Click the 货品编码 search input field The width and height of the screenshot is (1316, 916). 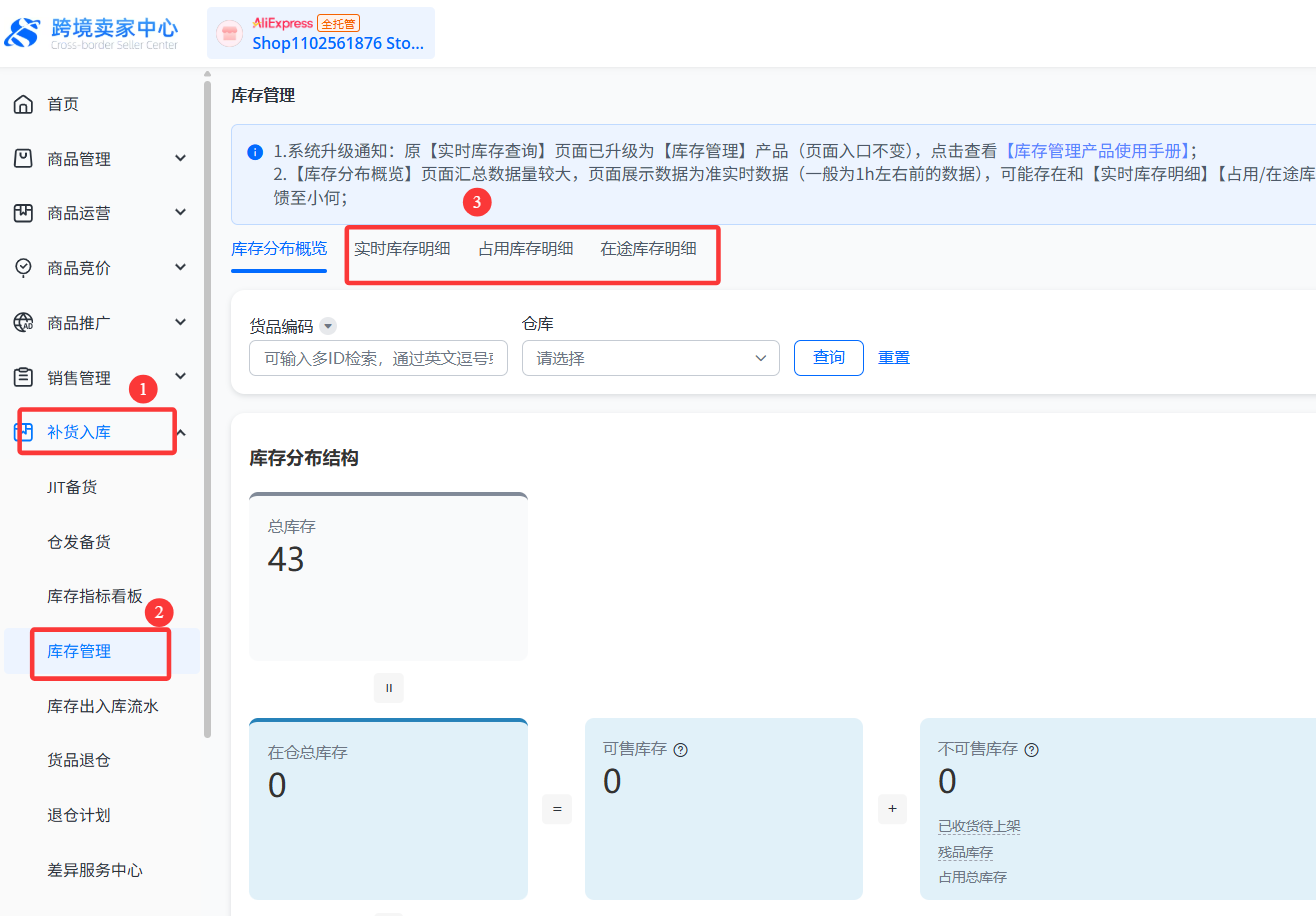(378, 358)
